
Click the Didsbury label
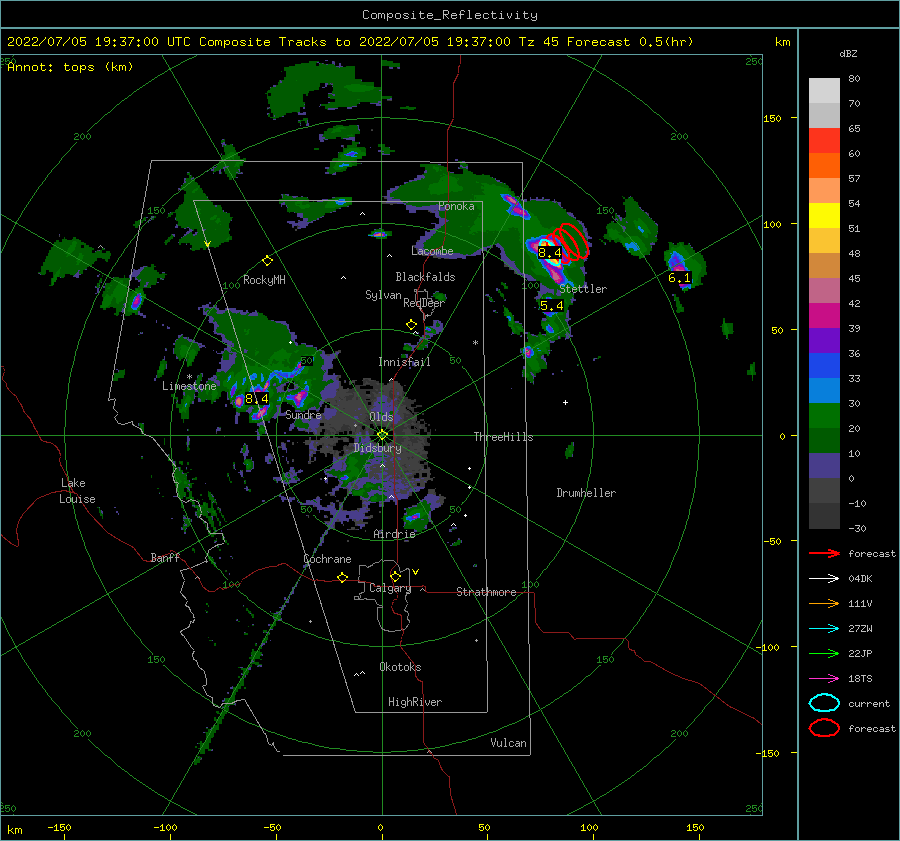(378, 448)
